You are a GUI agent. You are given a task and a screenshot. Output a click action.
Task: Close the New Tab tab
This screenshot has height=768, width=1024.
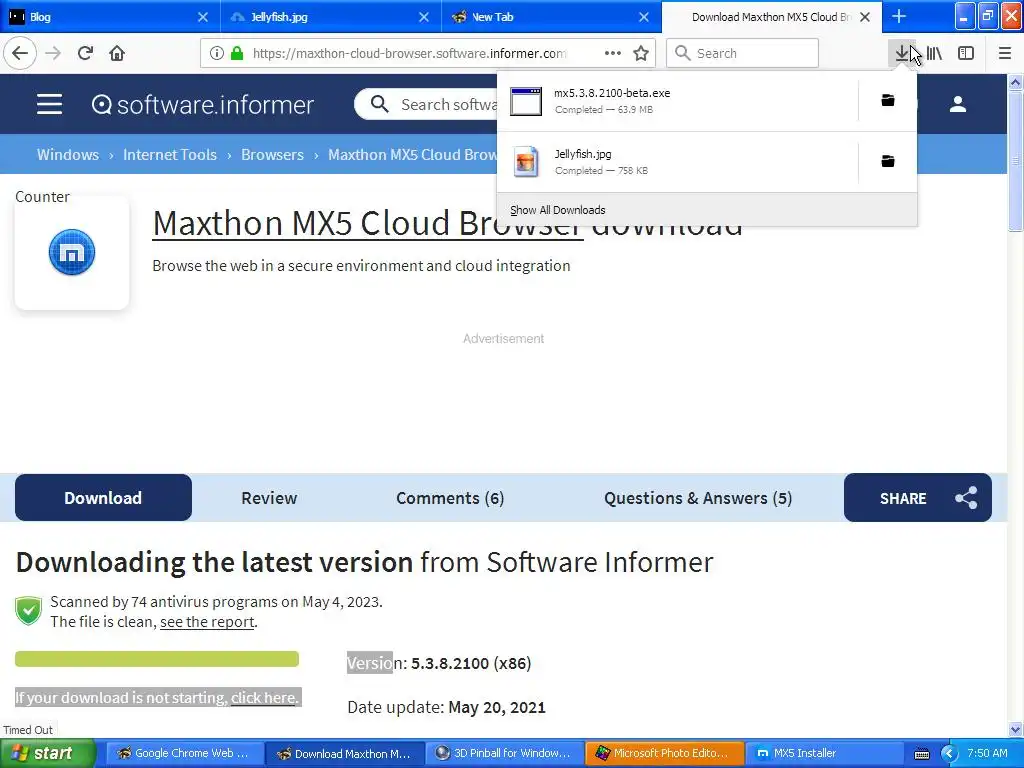click(x=644, y=17)
